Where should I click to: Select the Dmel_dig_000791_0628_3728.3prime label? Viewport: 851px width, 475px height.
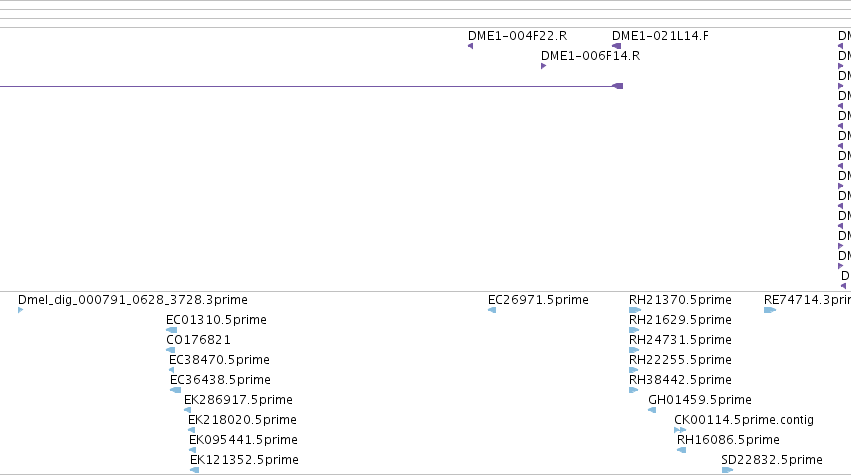[x=132, y=300]
